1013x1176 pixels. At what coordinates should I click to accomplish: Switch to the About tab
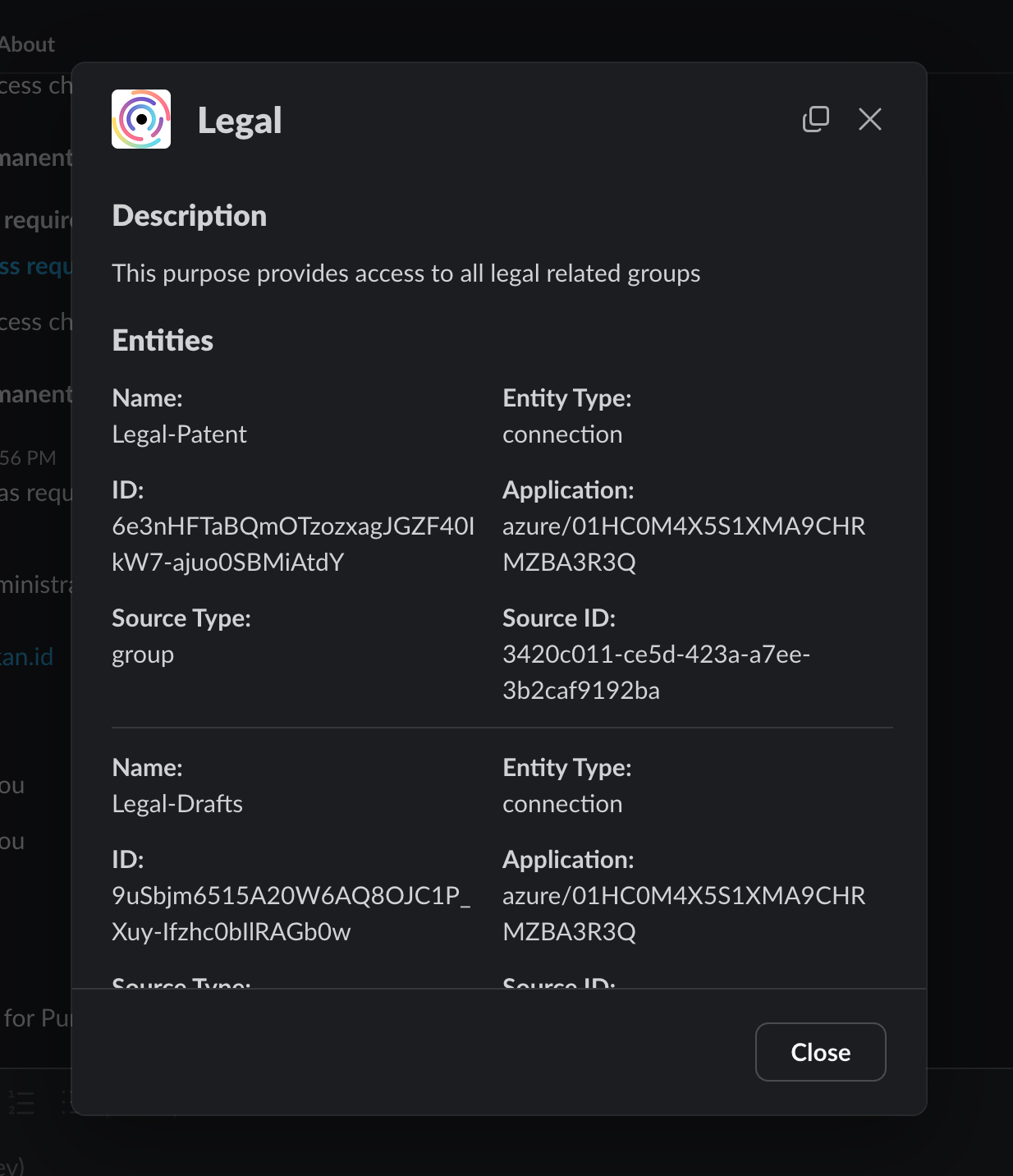click(x=27, y=44)
